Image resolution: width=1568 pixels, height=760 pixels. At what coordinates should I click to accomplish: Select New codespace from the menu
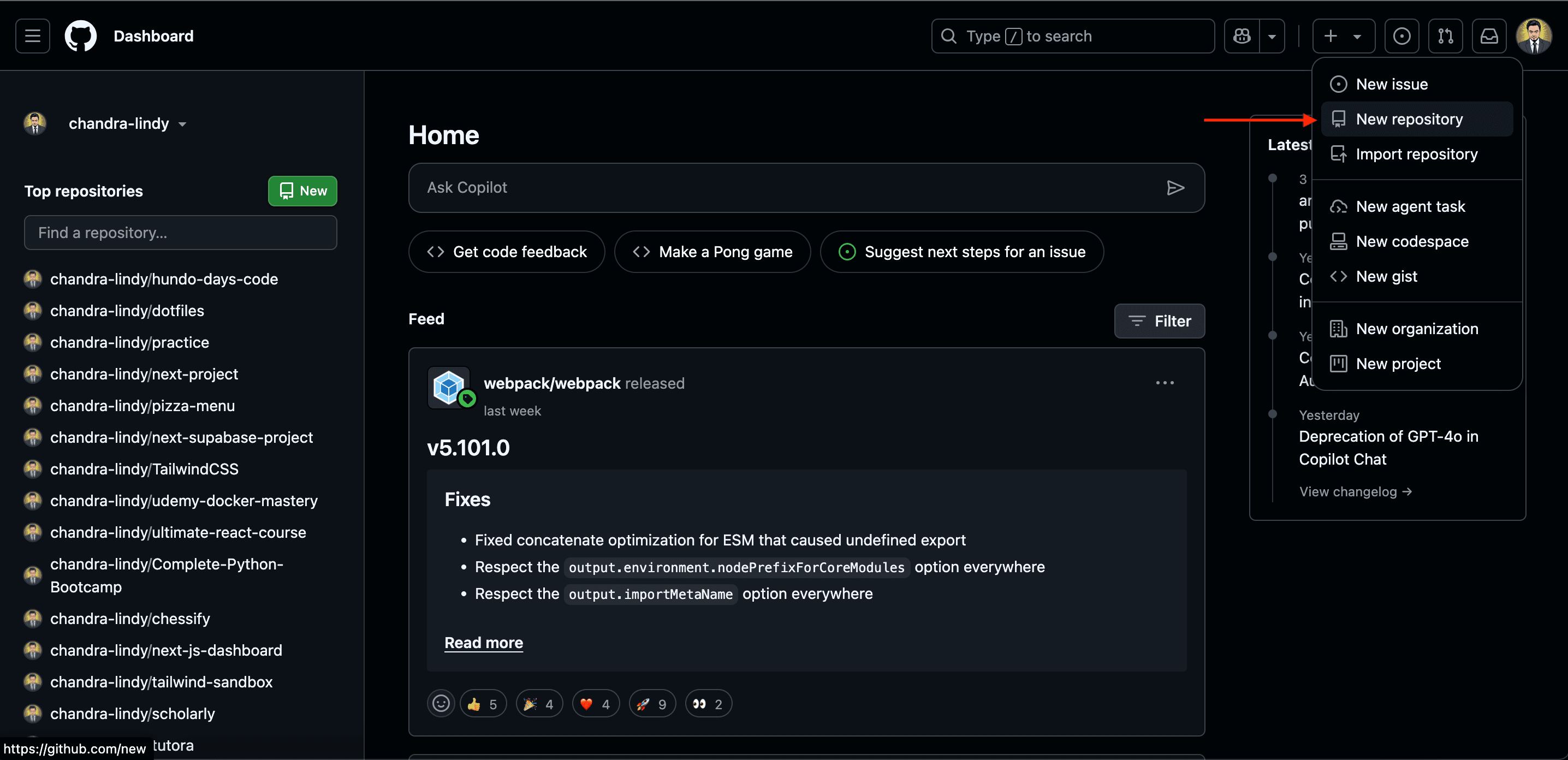(1411, 241)
